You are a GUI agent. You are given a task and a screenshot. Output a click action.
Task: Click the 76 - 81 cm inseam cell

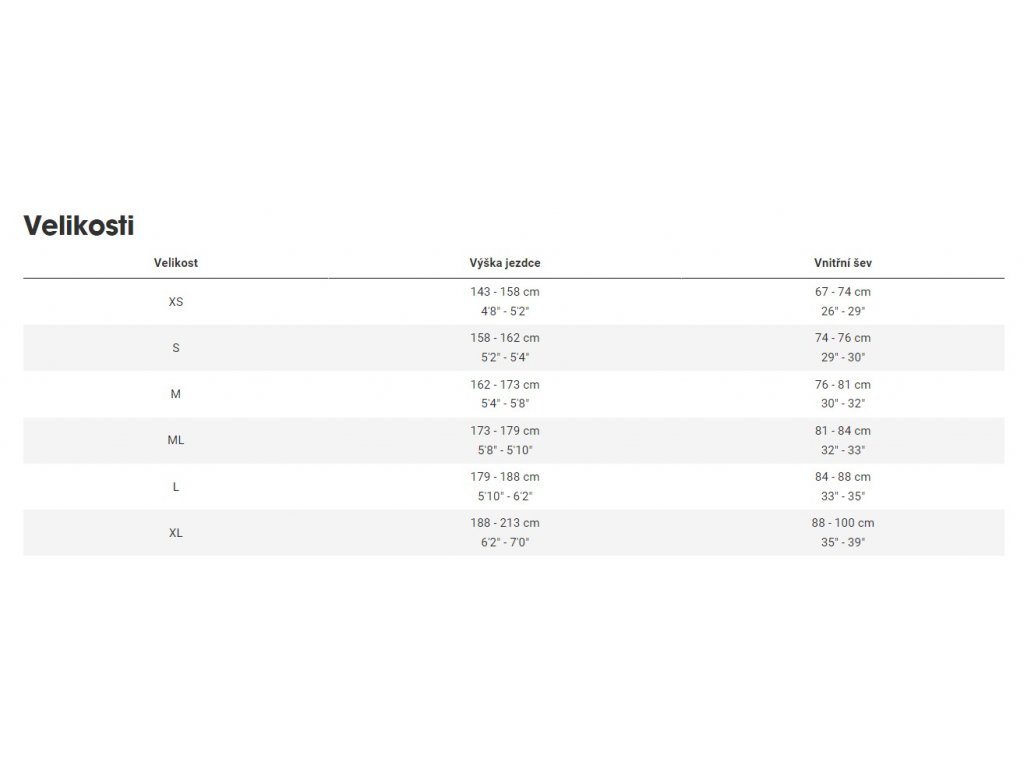(842, 394)
